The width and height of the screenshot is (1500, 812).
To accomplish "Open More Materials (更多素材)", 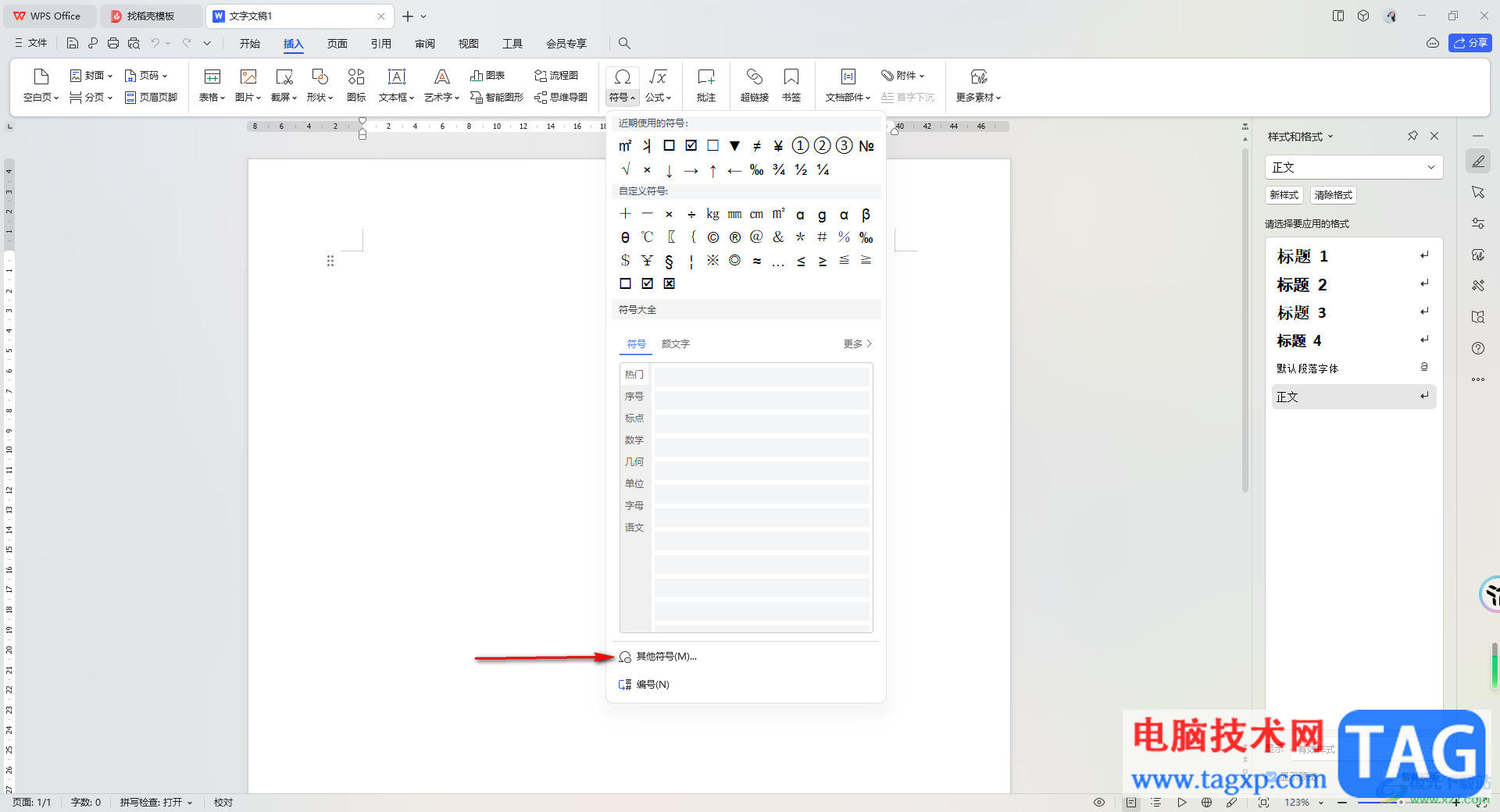I will (x=978, y=86).
